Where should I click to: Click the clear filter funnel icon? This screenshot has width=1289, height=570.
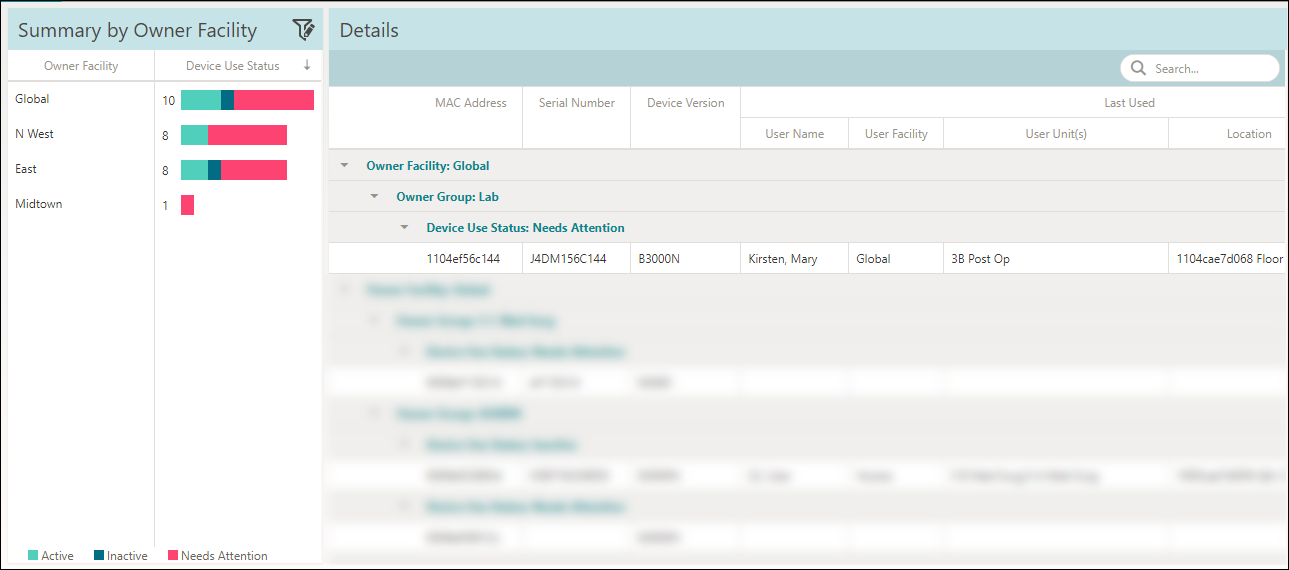303,30
